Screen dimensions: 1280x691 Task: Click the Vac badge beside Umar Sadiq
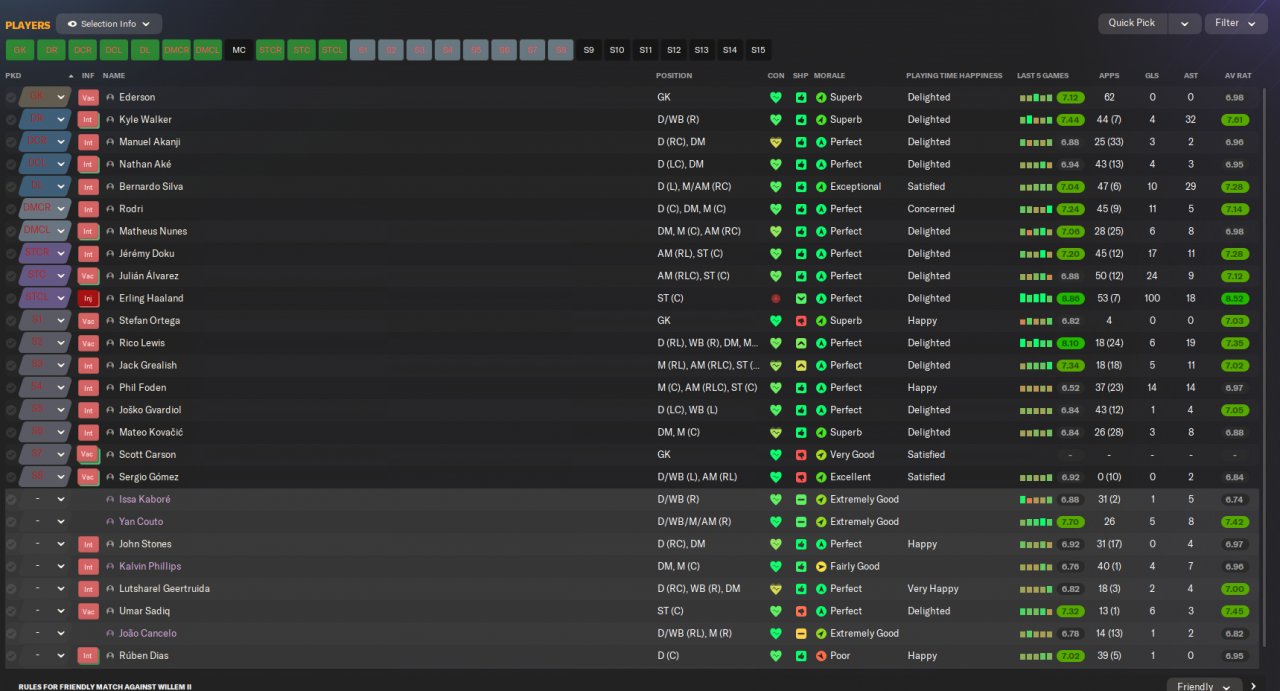(x=88, y=611)
